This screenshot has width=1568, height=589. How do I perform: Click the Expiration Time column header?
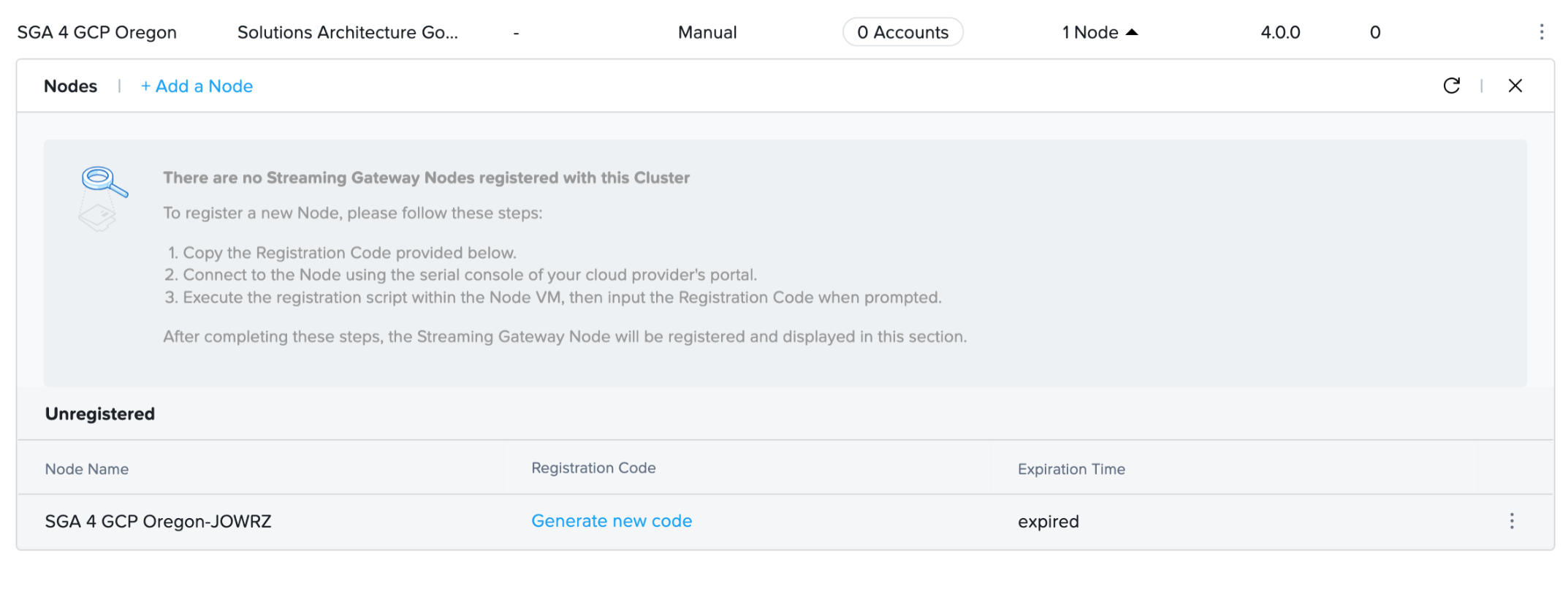1070,469
